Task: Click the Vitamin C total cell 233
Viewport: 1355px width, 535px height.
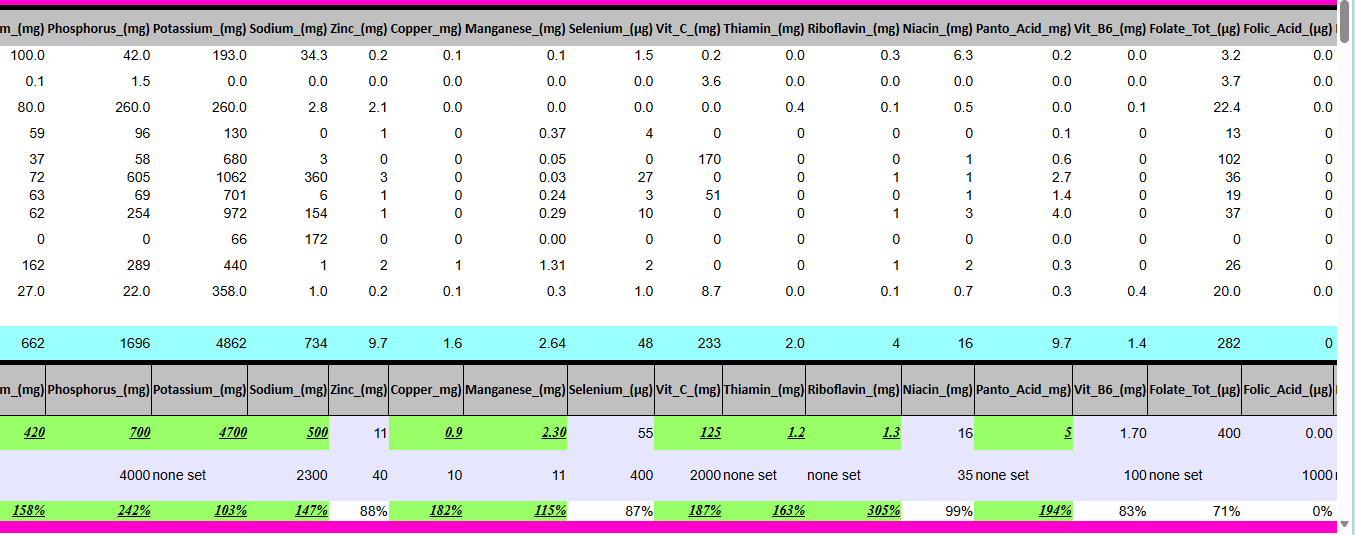Action: (708, 343)
